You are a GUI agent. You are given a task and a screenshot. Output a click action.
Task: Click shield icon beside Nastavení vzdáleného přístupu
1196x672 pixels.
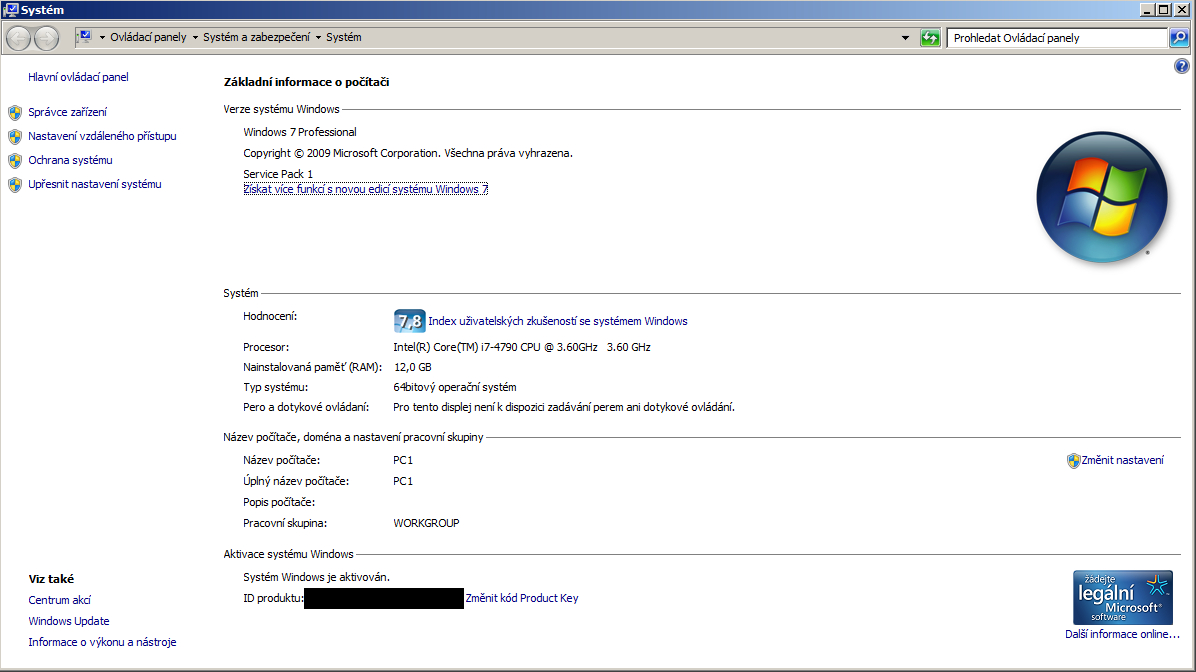tap(15, 137)
